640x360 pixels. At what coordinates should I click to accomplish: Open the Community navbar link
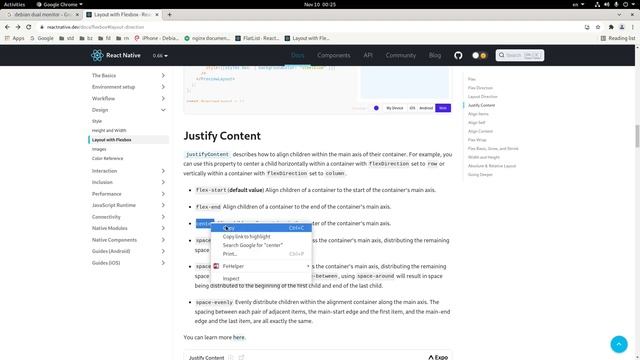click(x=400, y=55)
